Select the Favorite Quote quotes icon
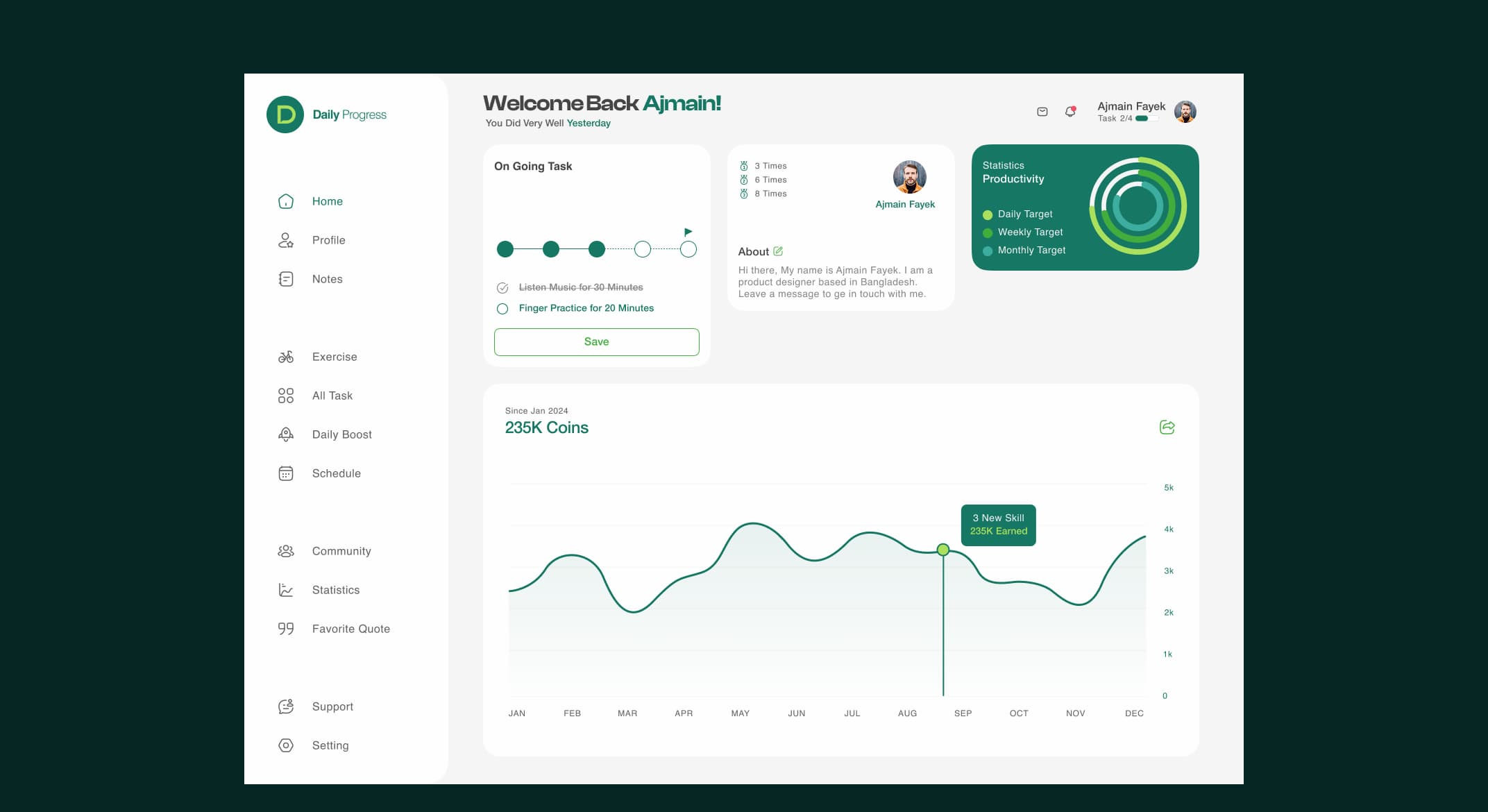This screenshot has width=1488, height=812. pos(285,628)
